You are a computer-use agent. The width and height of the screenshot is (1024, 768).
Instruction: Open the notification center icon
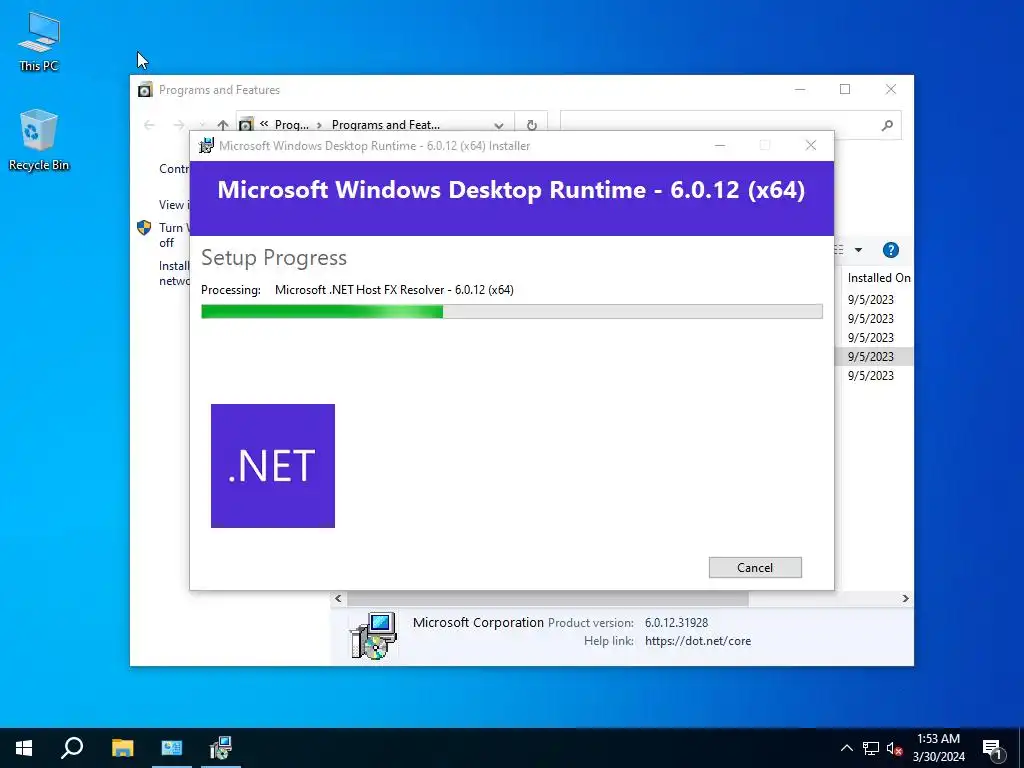tap(993, 748)
